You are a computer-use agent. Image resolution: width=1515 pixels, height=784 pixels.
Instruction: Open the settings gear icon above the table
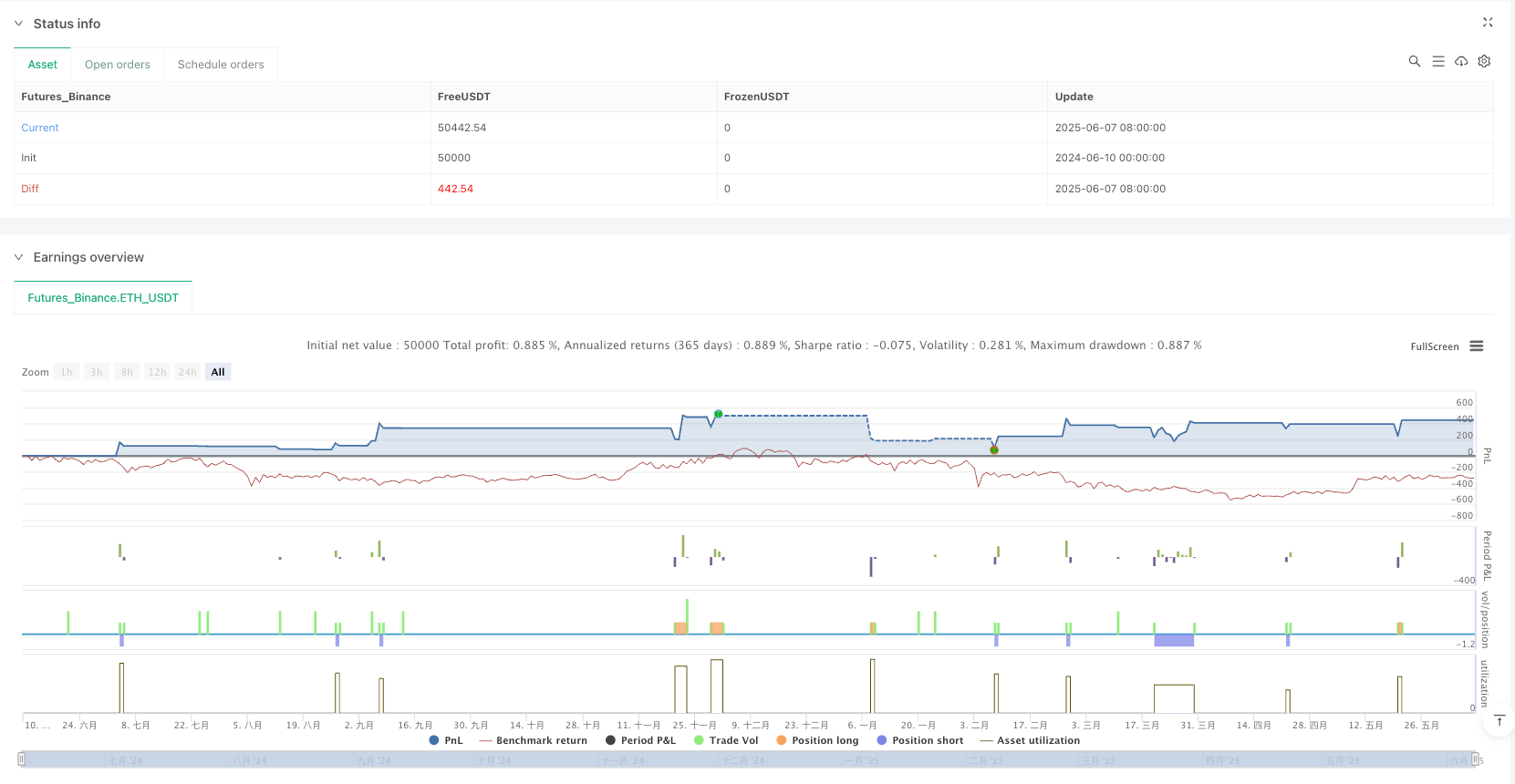tap(1484, 61)
